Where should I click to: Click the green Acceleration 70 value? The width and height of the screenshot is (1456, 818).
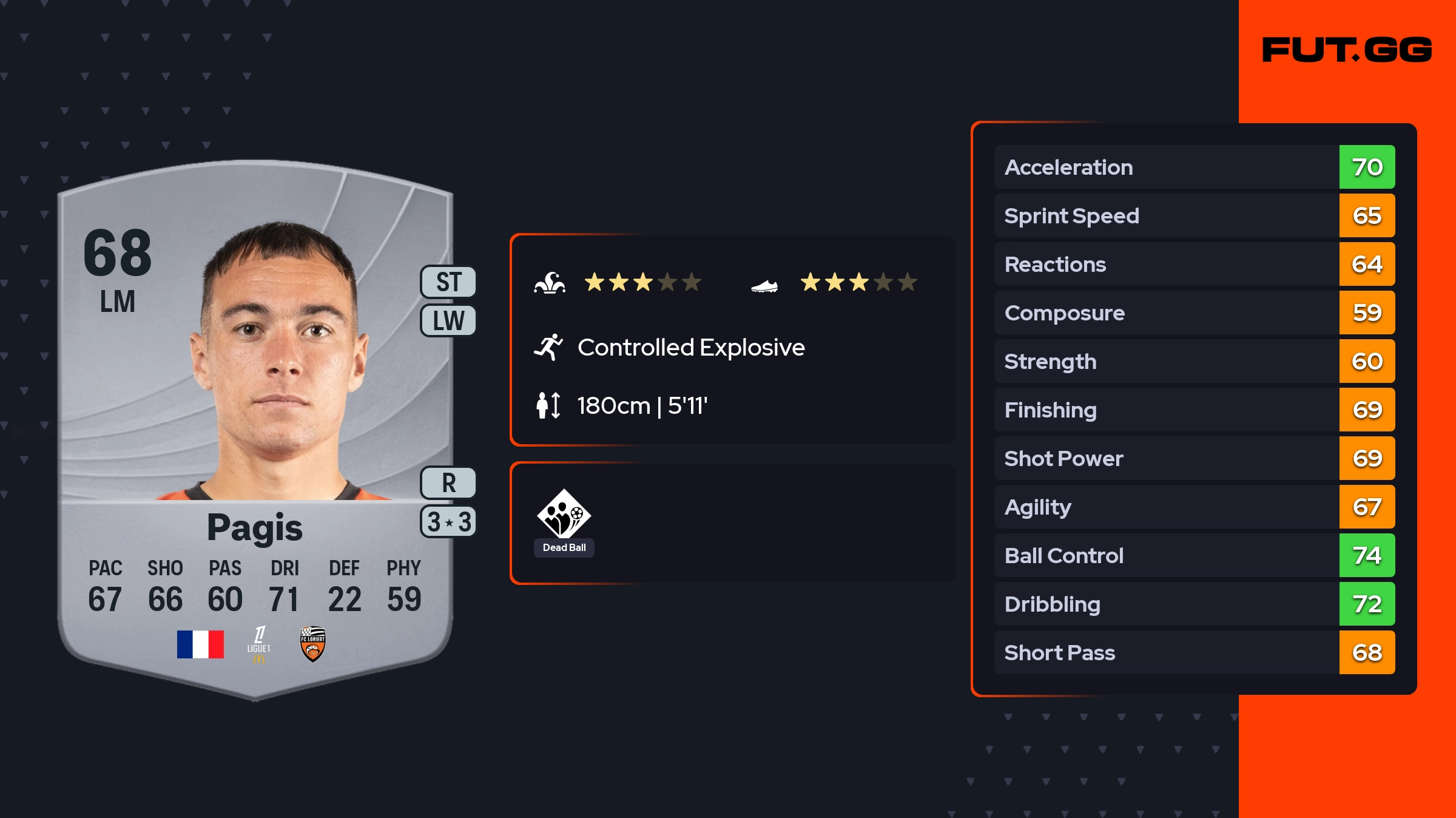(x=1367, y=167)
